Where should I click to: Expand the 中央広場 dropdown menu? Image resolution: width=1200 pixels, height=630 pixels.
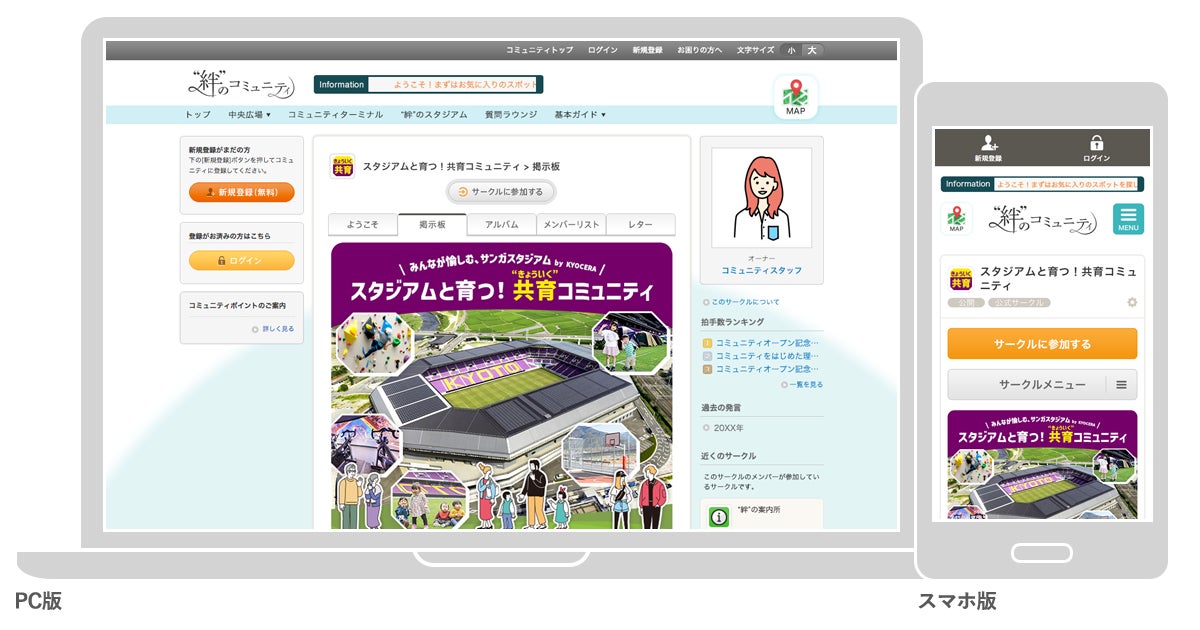tap(250, 115)
